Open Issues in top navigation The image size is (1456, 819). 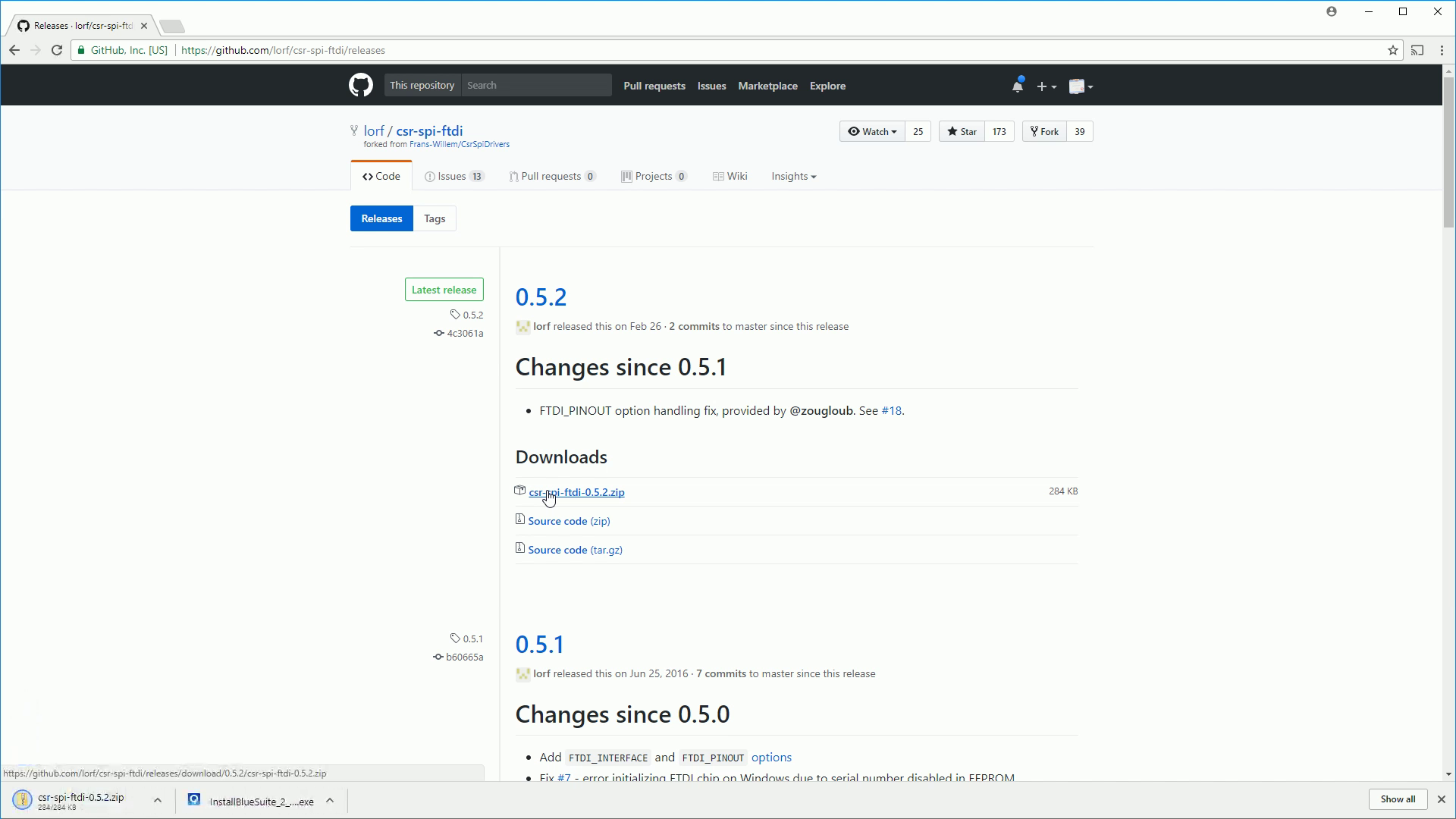point(712,86)
